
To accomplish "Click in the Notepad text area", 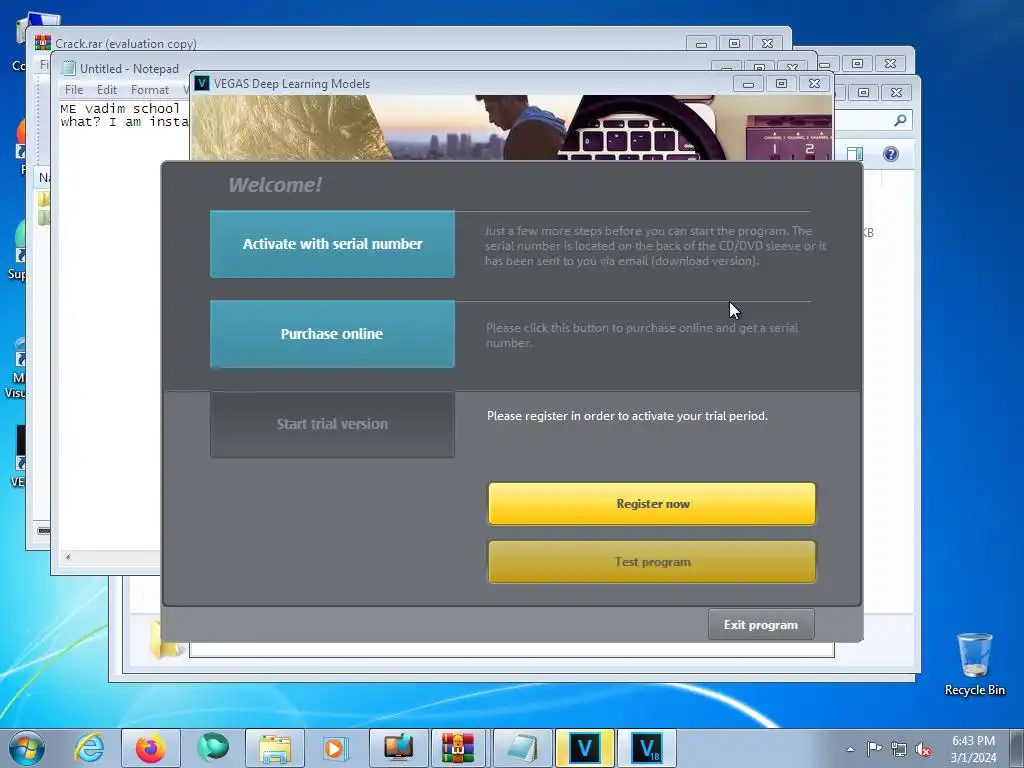I will click(x=108, y=327).
